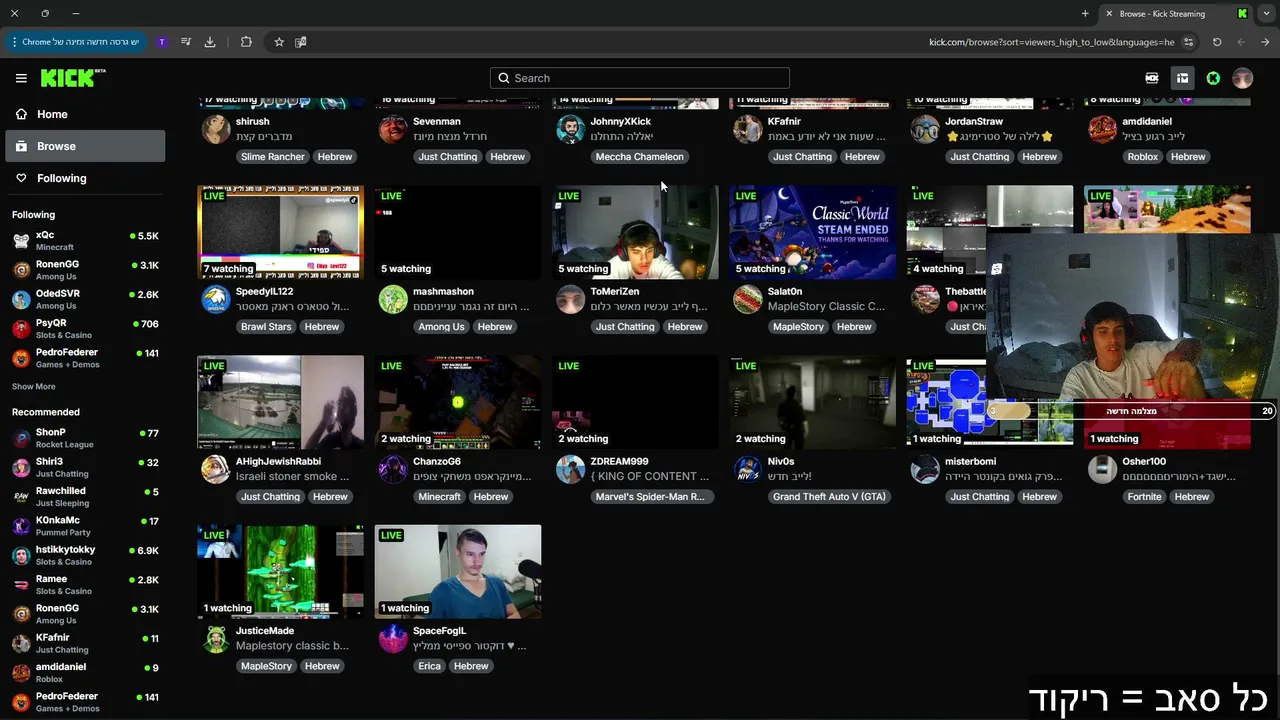The image size is (1280, 720).
Task: Open the ChanzoG6 Minecraft stream thumbnail
Action: point(458,403)
